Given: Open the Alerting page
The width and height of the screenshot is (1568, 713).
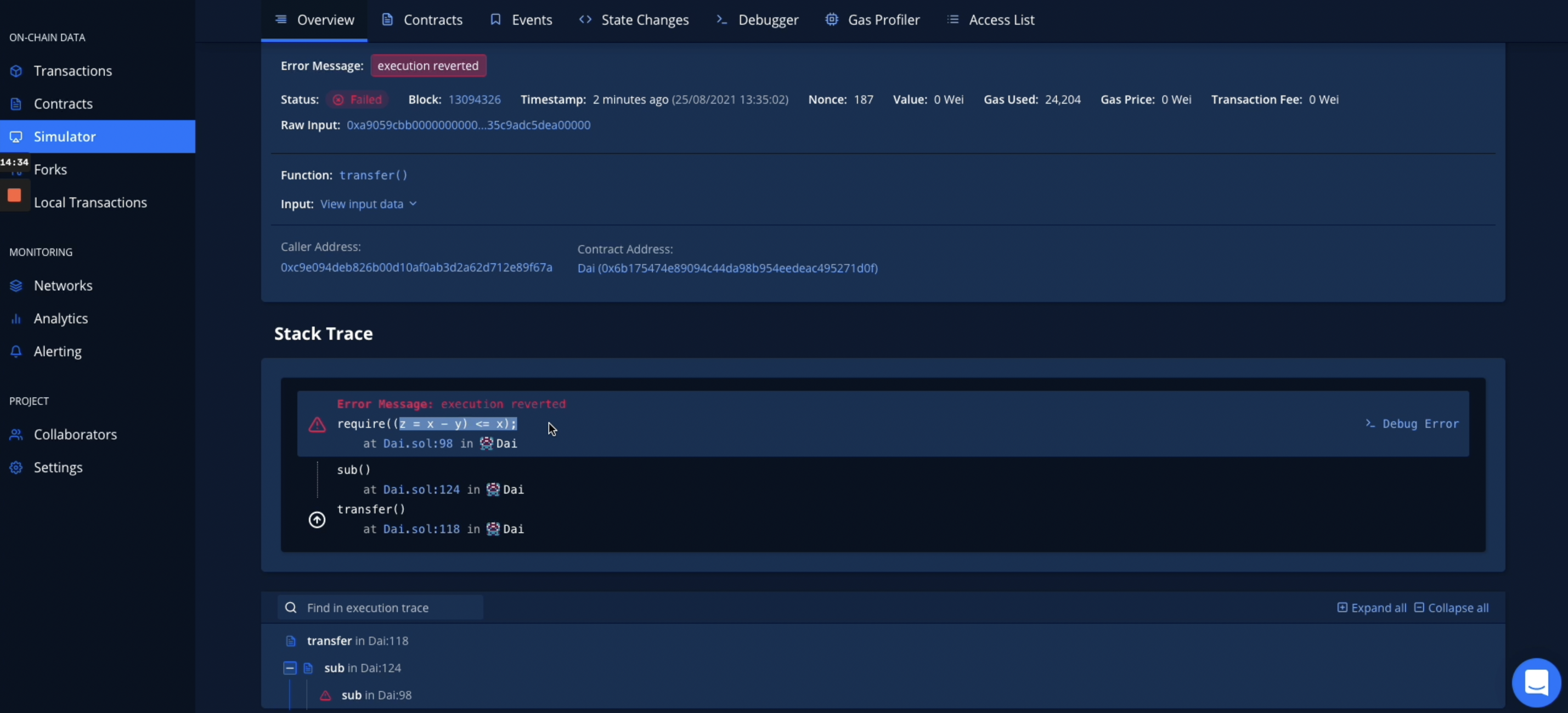Looking at the screenshot, I should (98, 351).
